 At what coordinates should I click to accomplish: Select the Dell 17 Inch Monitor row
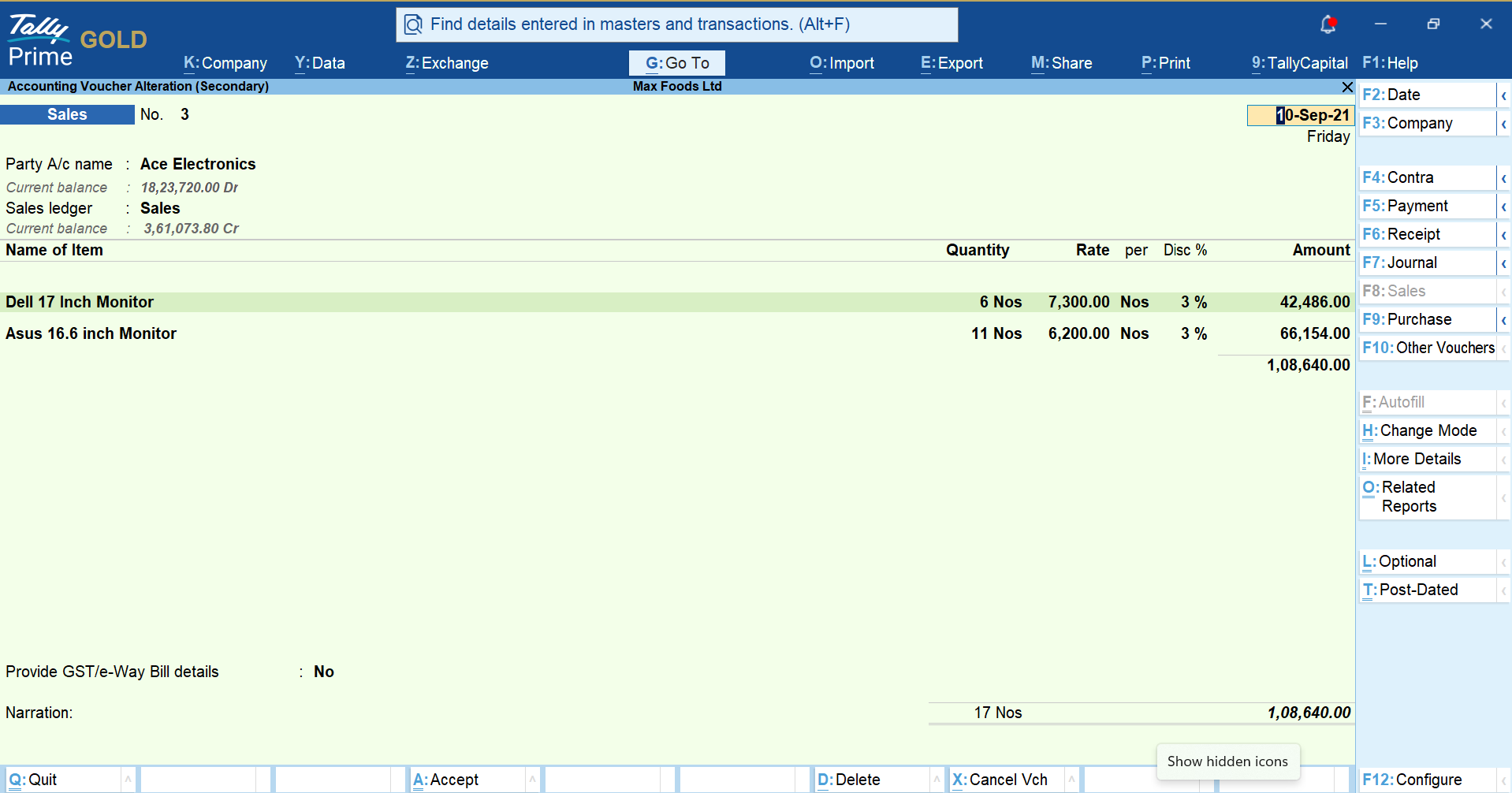click(80, 302)
